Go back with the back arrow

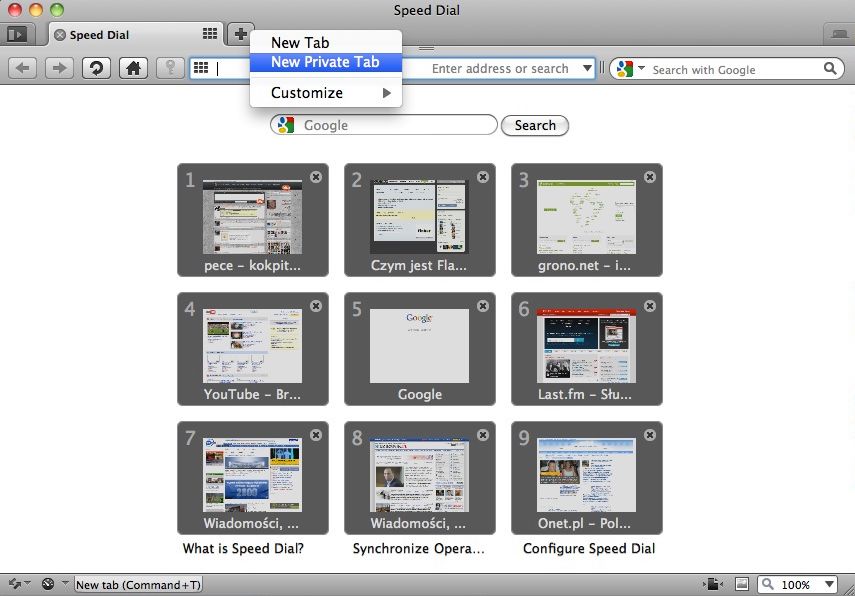[22, 68]
